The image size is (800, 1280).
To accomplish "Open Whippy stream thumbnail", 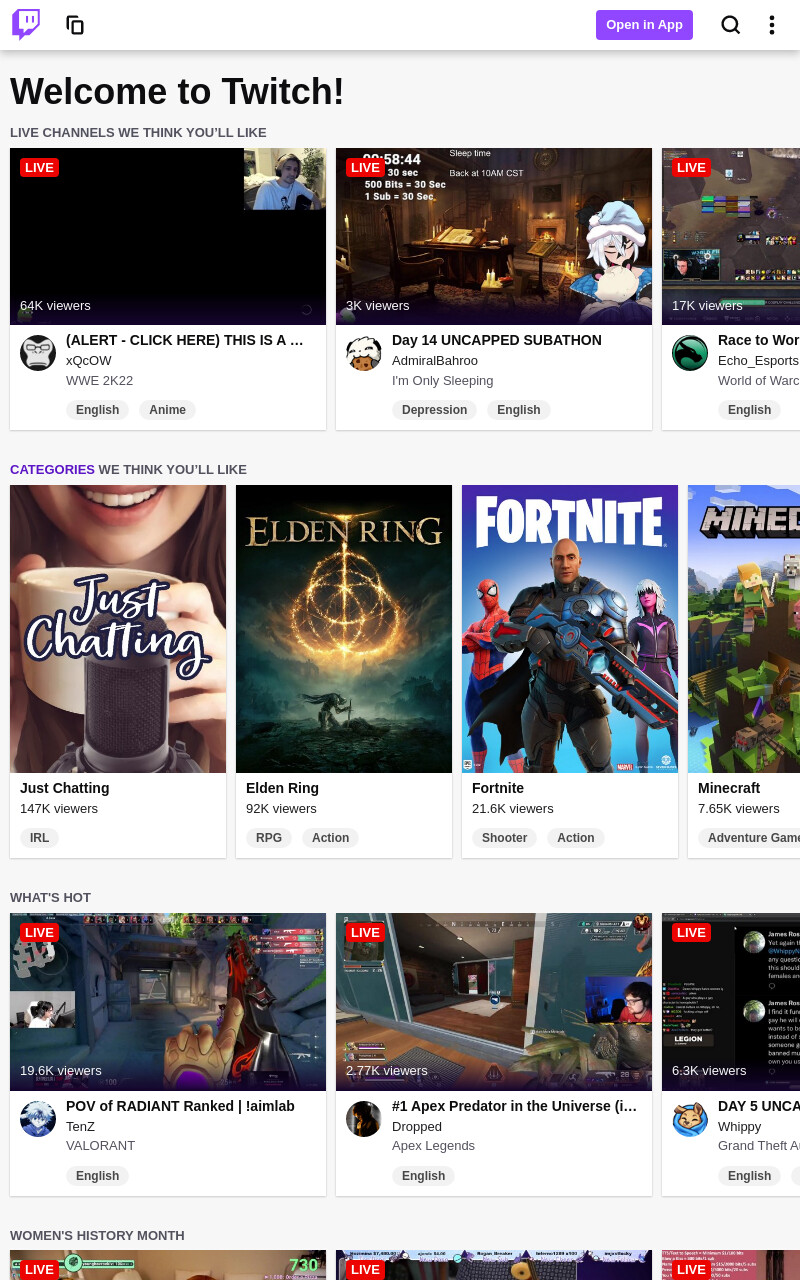I will [x=731, y=1002].
